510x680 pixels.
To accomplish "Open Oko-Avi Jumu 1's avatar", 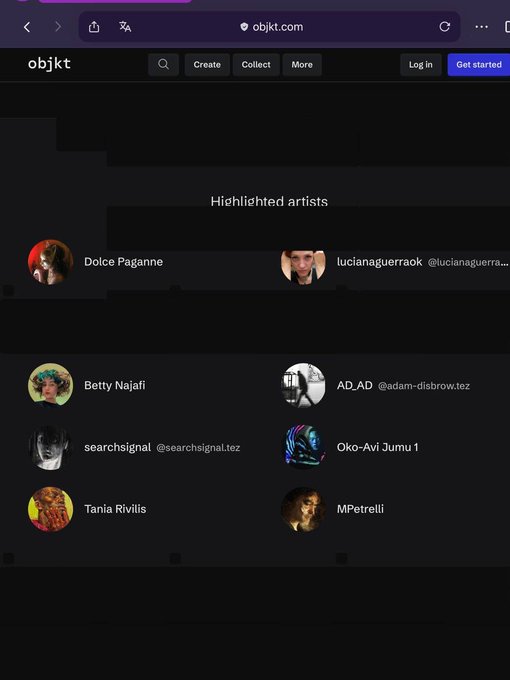I will pyautogui.click(x=303, y=447).
